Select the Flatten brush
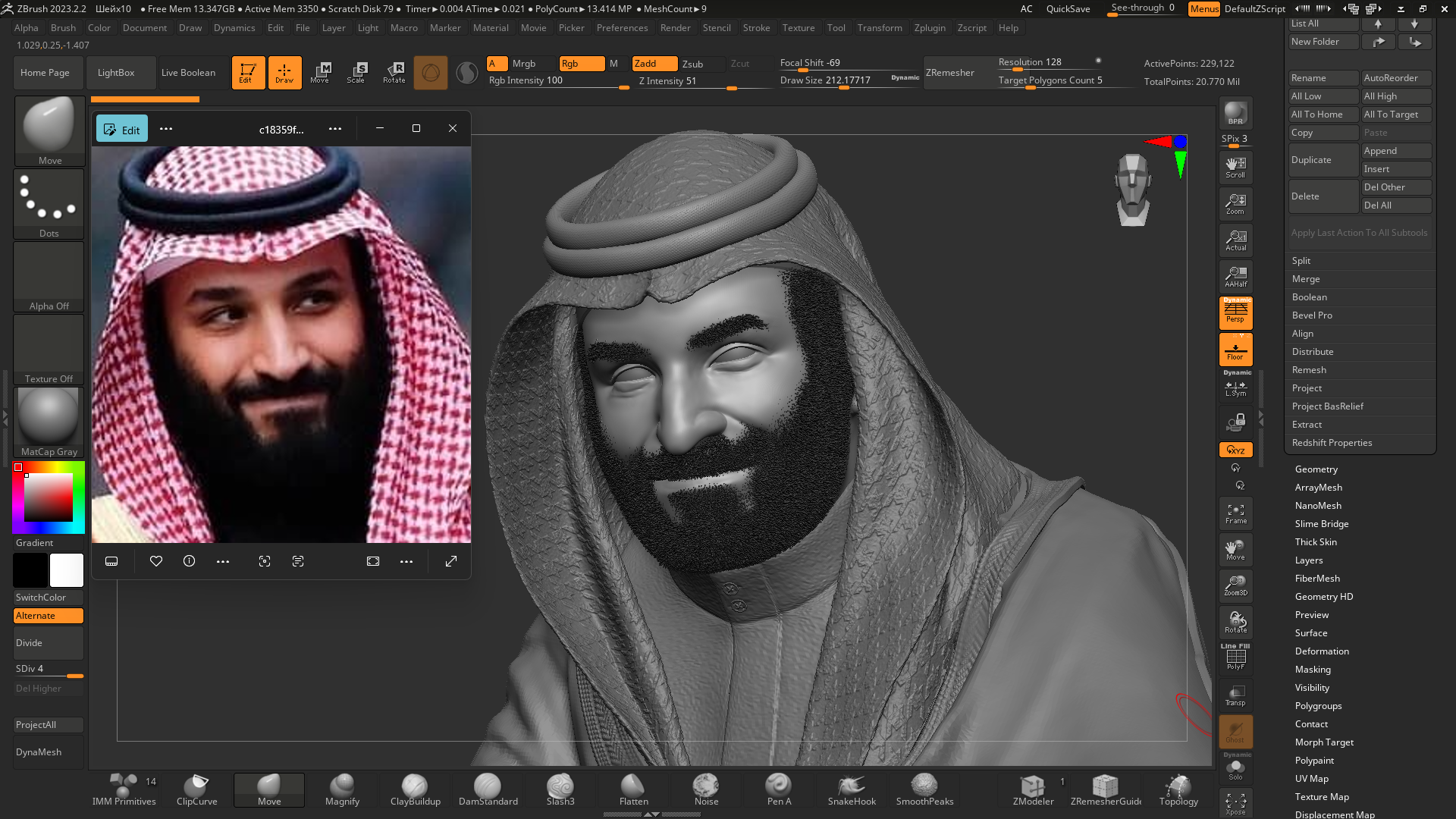The height and width of the screenshot is (819, 1456). (x=633, y=790)
